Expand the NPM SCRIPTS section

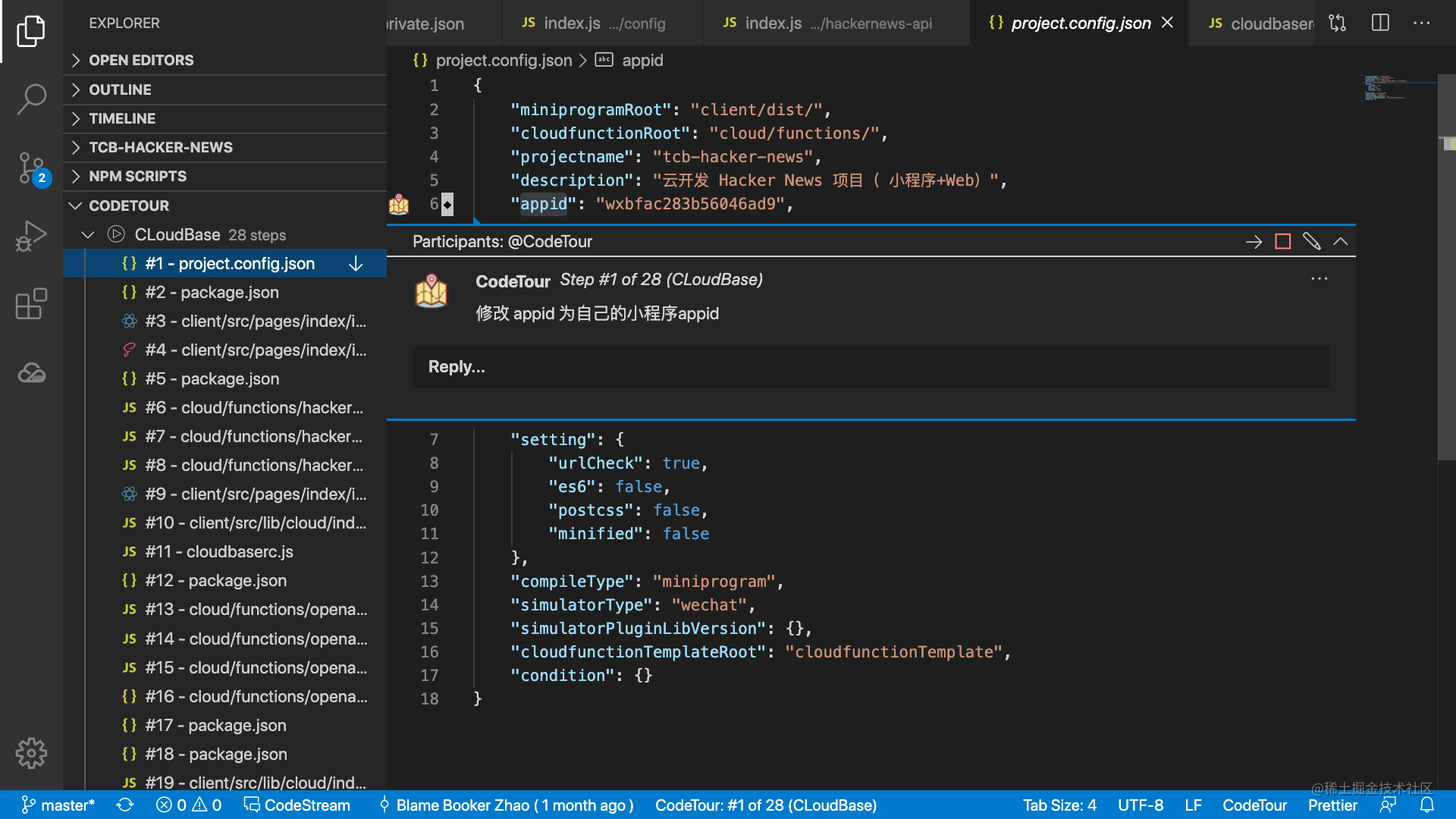tap(224, 176)
